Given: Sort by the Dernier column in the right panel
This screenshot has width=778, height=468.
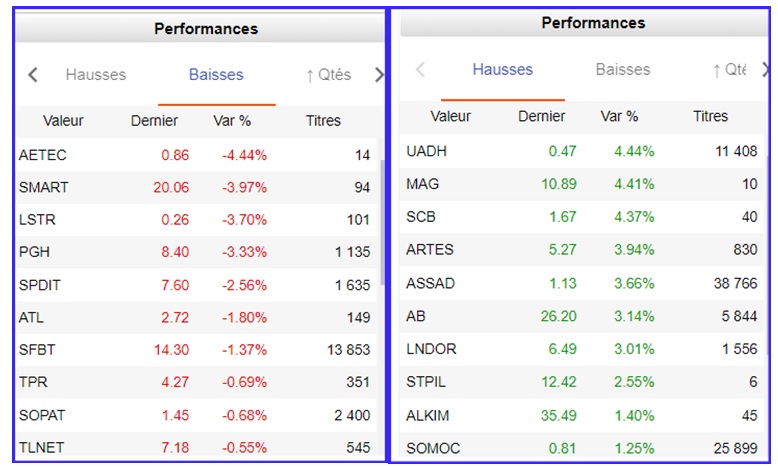Looking at the screenshot, I should click(x=542, y=117).
